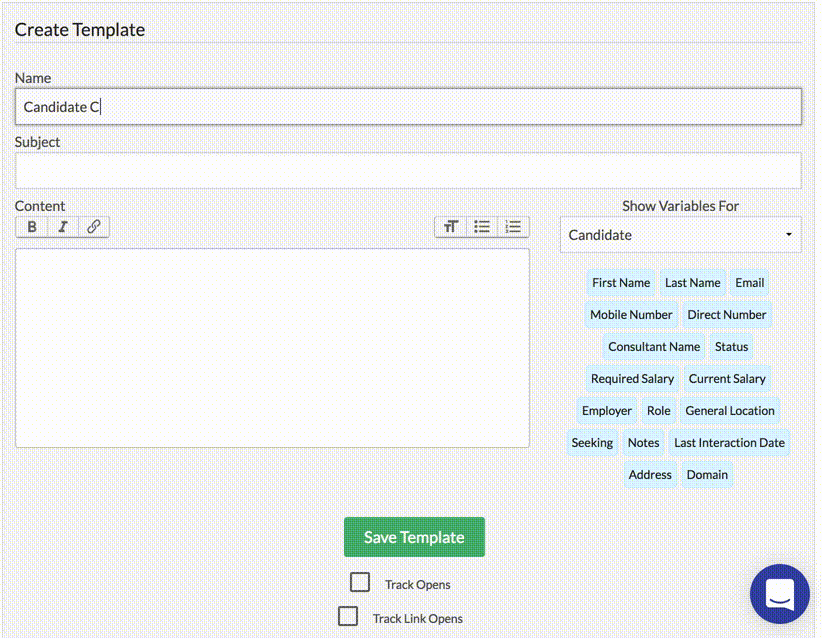Insert the First Name variable
822x638 pixels.
pyautogui.click(x=620, y=283)
